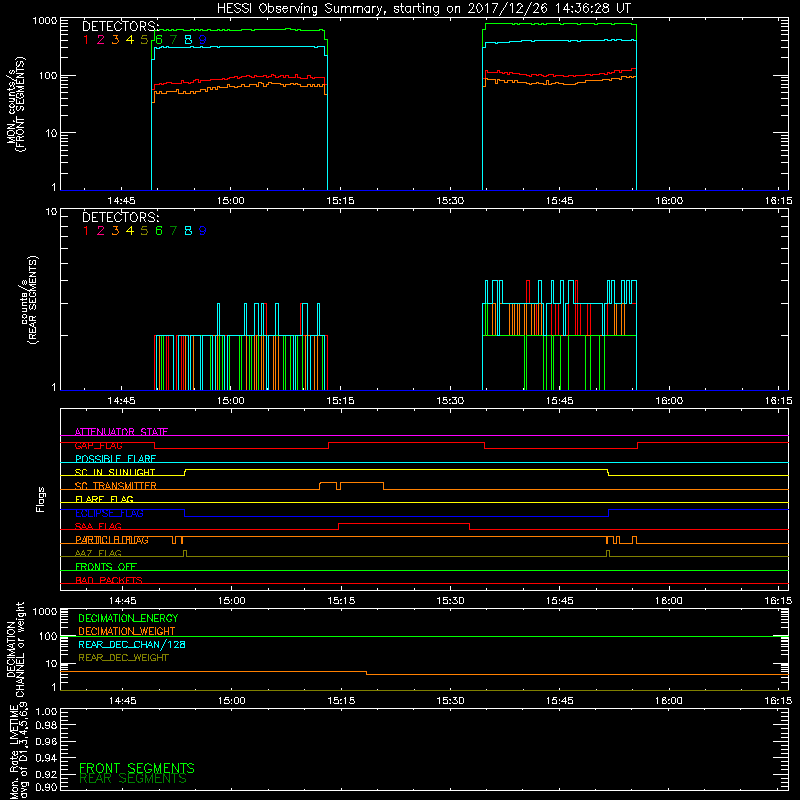Click the 15:30 time label under the rear segments plot
This screenshot has width=800, height=800.
pos(450,401)
